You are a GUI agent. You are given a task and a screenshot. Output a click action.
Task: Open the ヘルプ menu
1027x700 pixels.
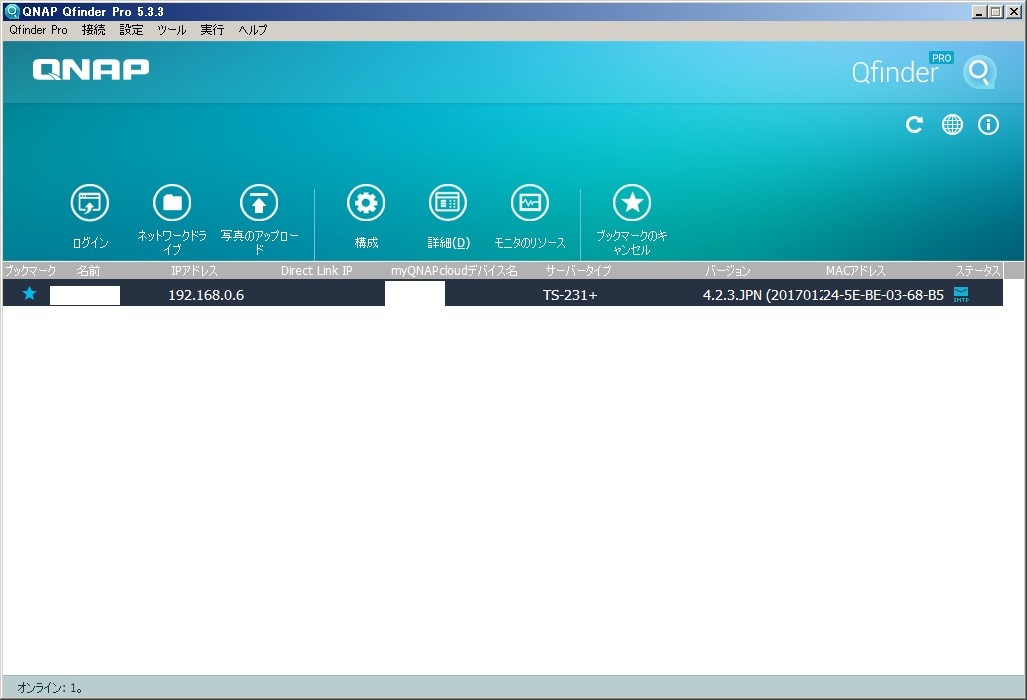point(253,30)
